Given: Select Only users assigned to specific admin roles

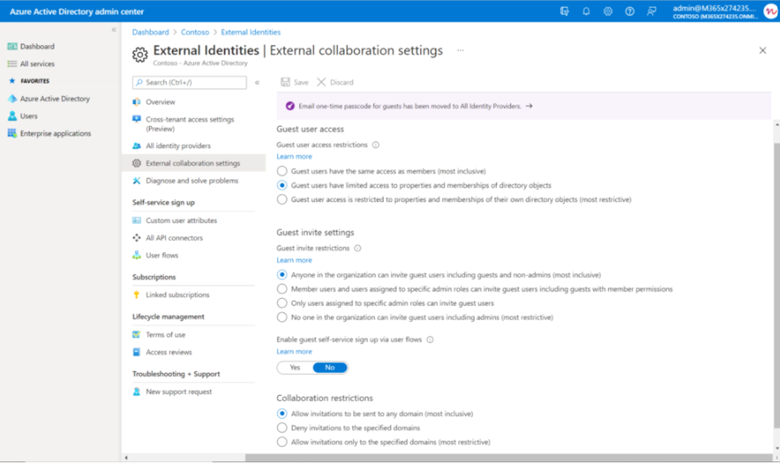Looking at the screenshot, I should click(282, 303).
